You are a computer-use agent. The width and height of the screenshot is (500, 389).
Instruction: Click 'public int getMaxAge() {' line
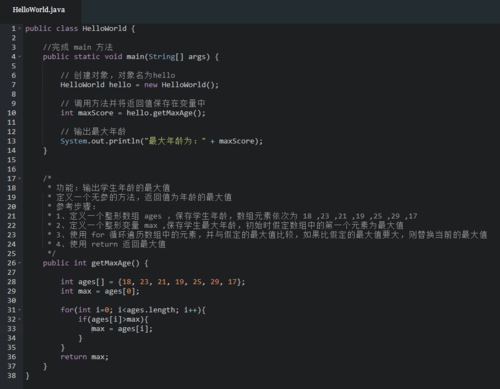(96, 263)
